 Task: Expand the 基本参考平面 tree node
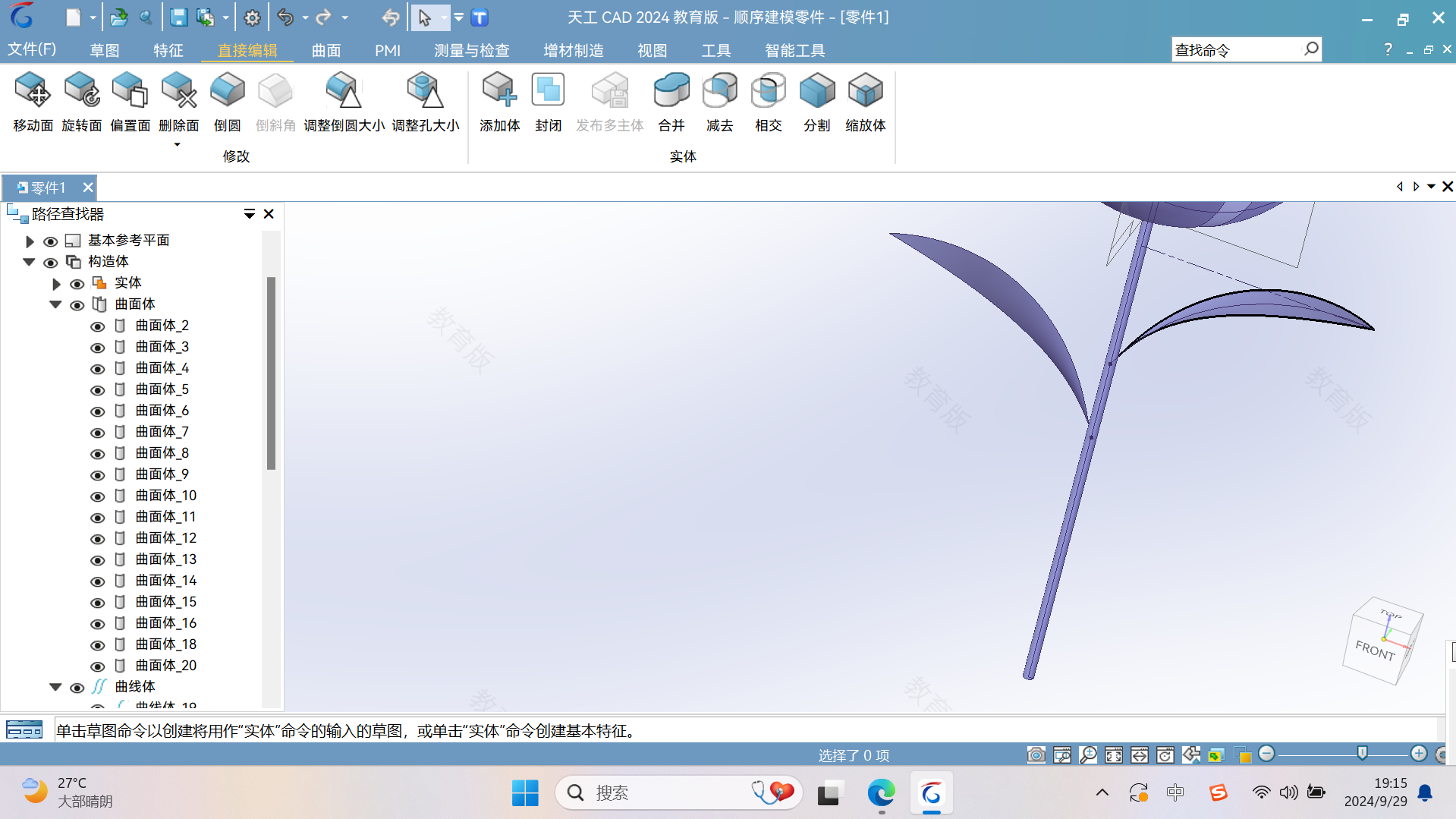click(30, 241)
